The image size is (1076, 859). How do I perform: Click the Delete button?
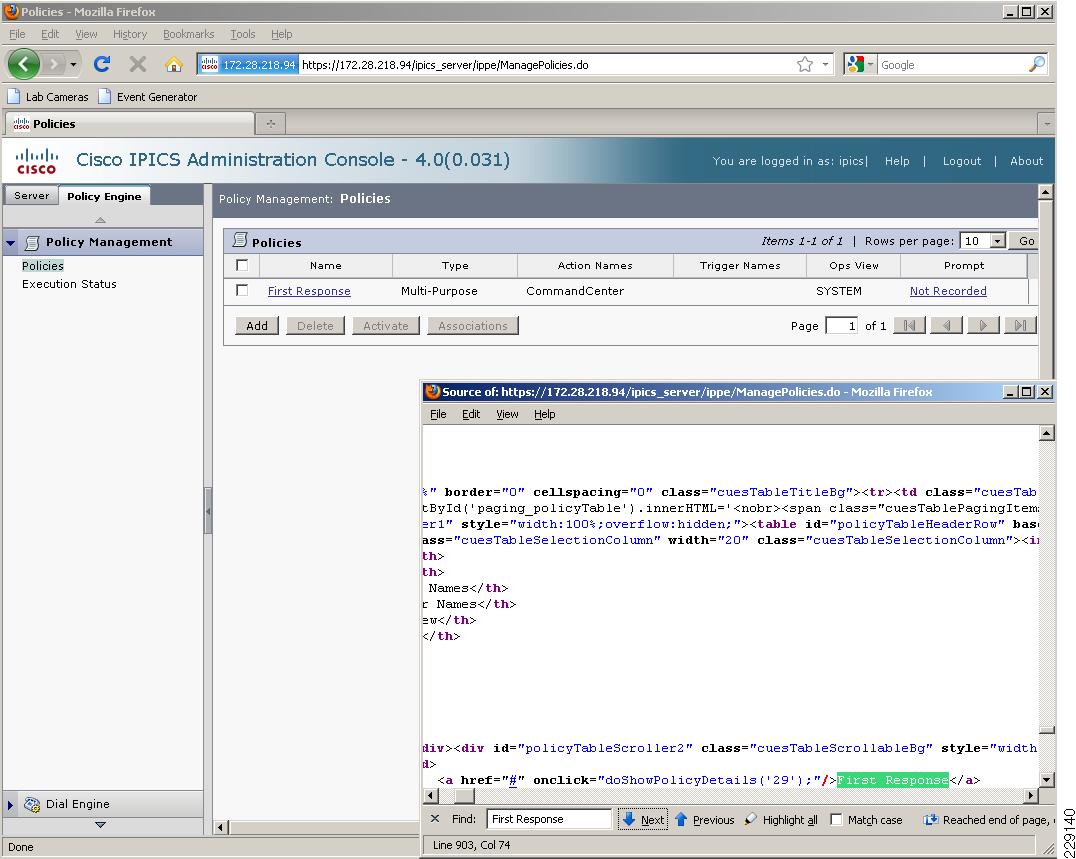[315, 325]
